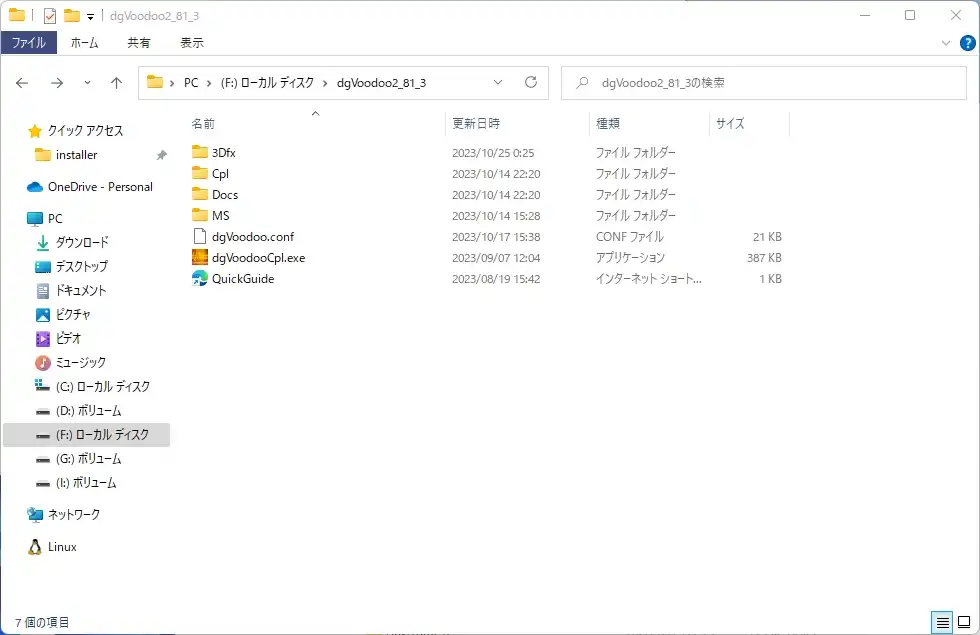The width and height of the screenshot is (980, 635).
Task: Expand the ribbon with chevron arrow
Action: [x=947, y=43]
